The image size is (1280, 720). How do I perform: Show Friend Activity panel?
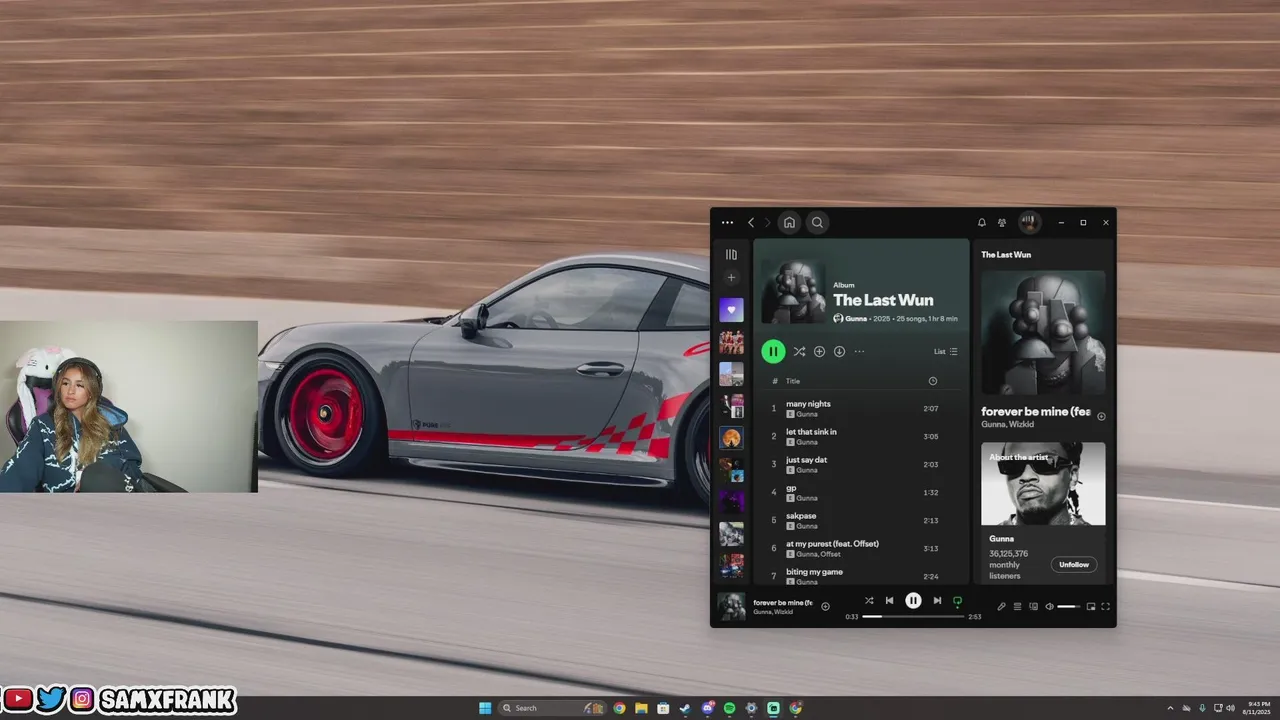click(1002, 223)
